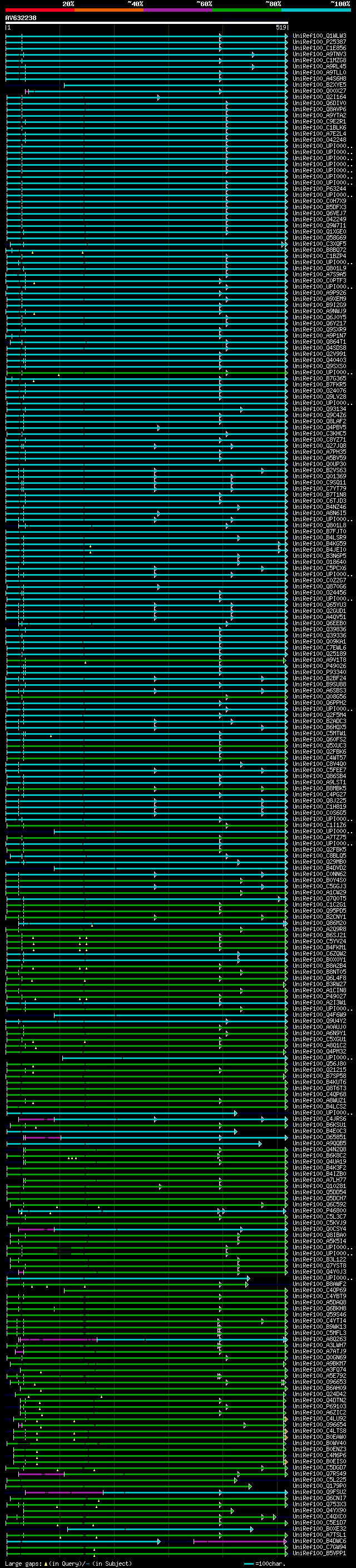The width and height of the screenshot is (356, 1568).
Task: Click the query end position 519
Action: 280,27
